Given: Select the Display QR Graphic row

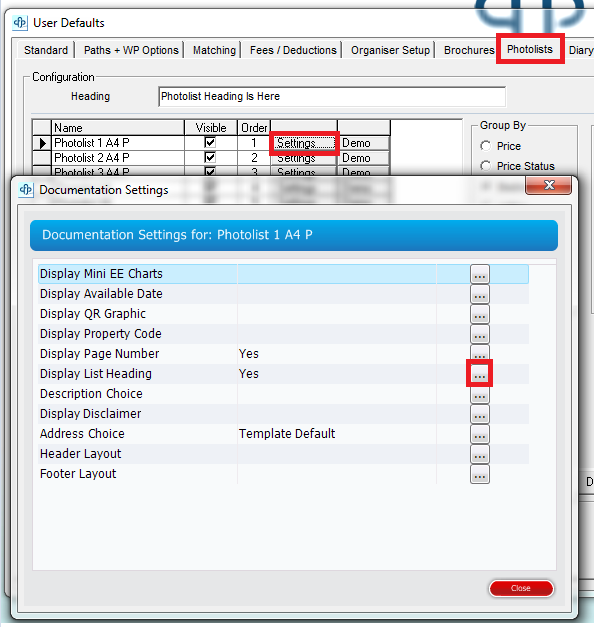Looking at the screenshot, I should [x=283, y=314].
